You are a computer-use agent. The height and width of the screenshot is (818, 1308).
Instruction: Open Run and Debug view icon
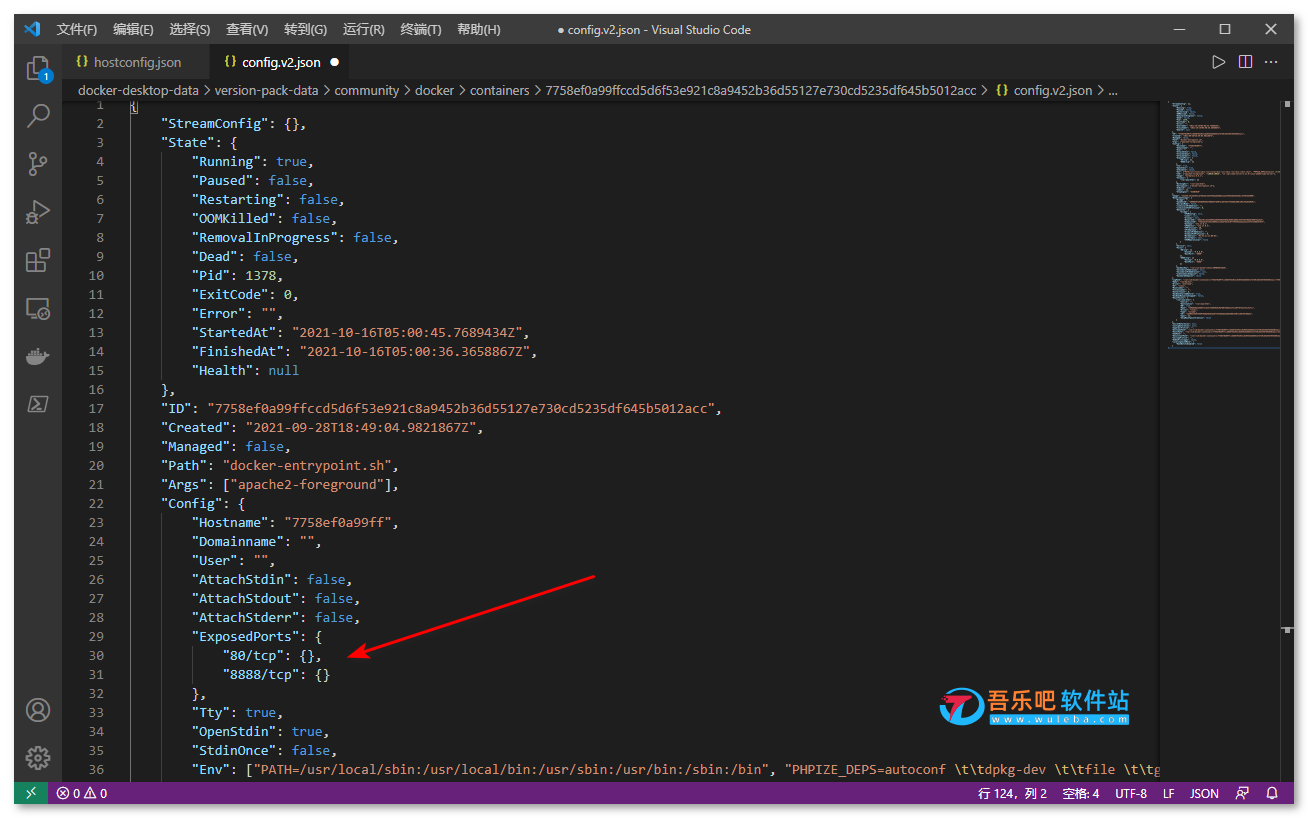(38, 212)
